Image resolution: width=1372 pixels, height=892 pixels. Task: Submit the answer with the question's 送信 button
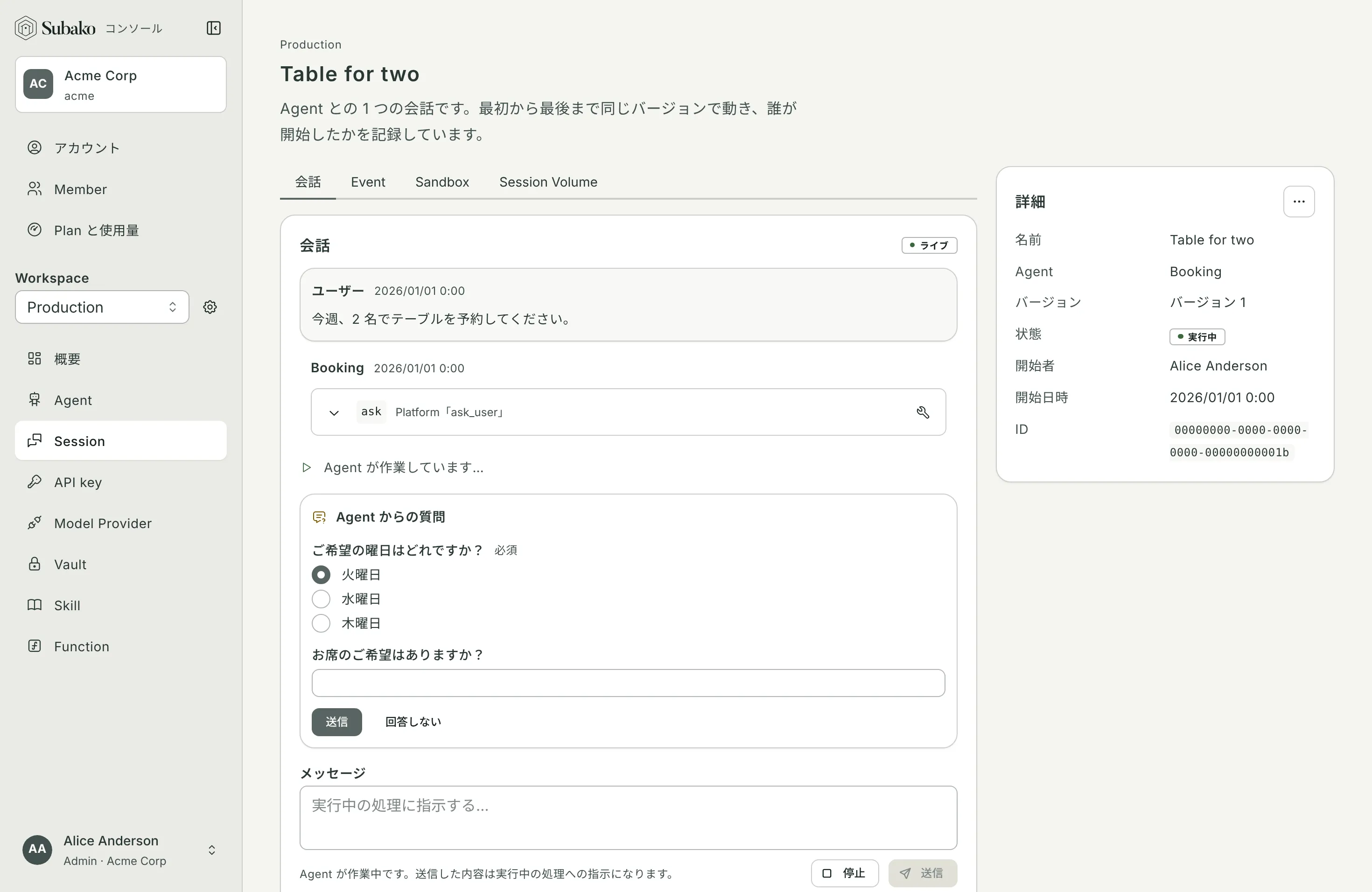point(336,722)
